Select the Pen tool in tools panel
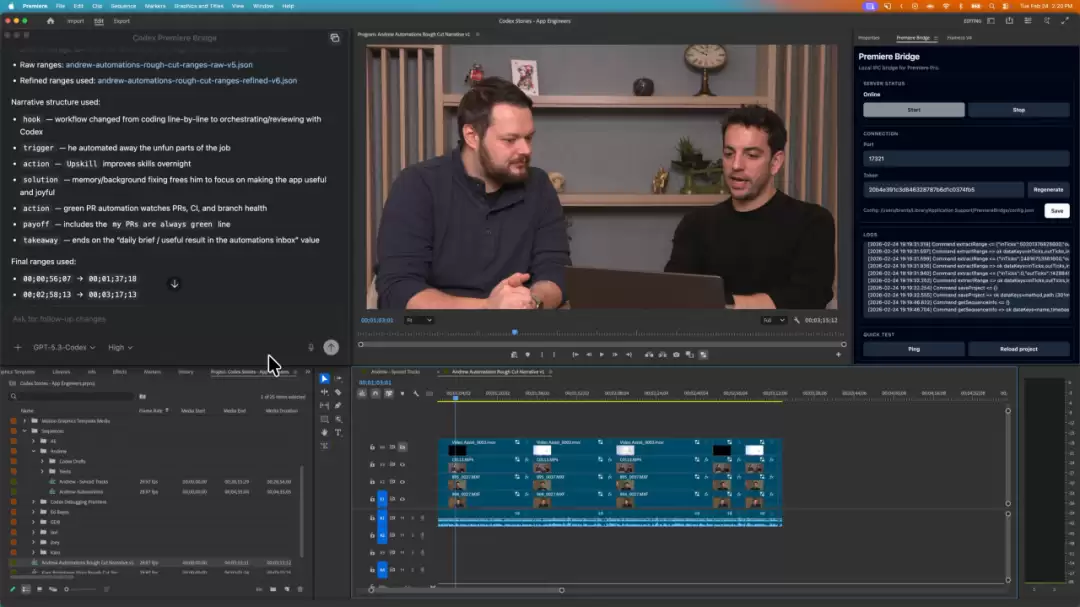Image resolution: width=1080 pixels, height=607 pixels. [338, 405]
